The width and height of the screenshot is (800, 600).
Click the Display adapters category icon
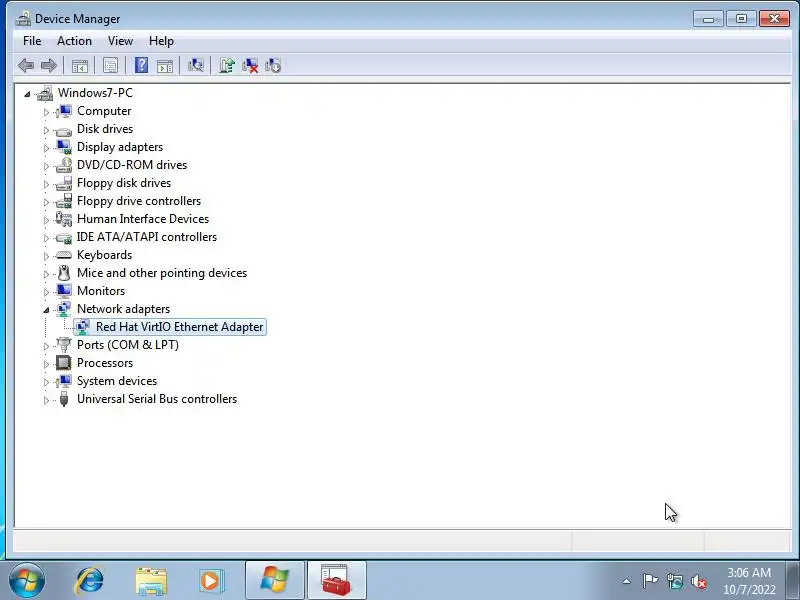pos(64,147)
